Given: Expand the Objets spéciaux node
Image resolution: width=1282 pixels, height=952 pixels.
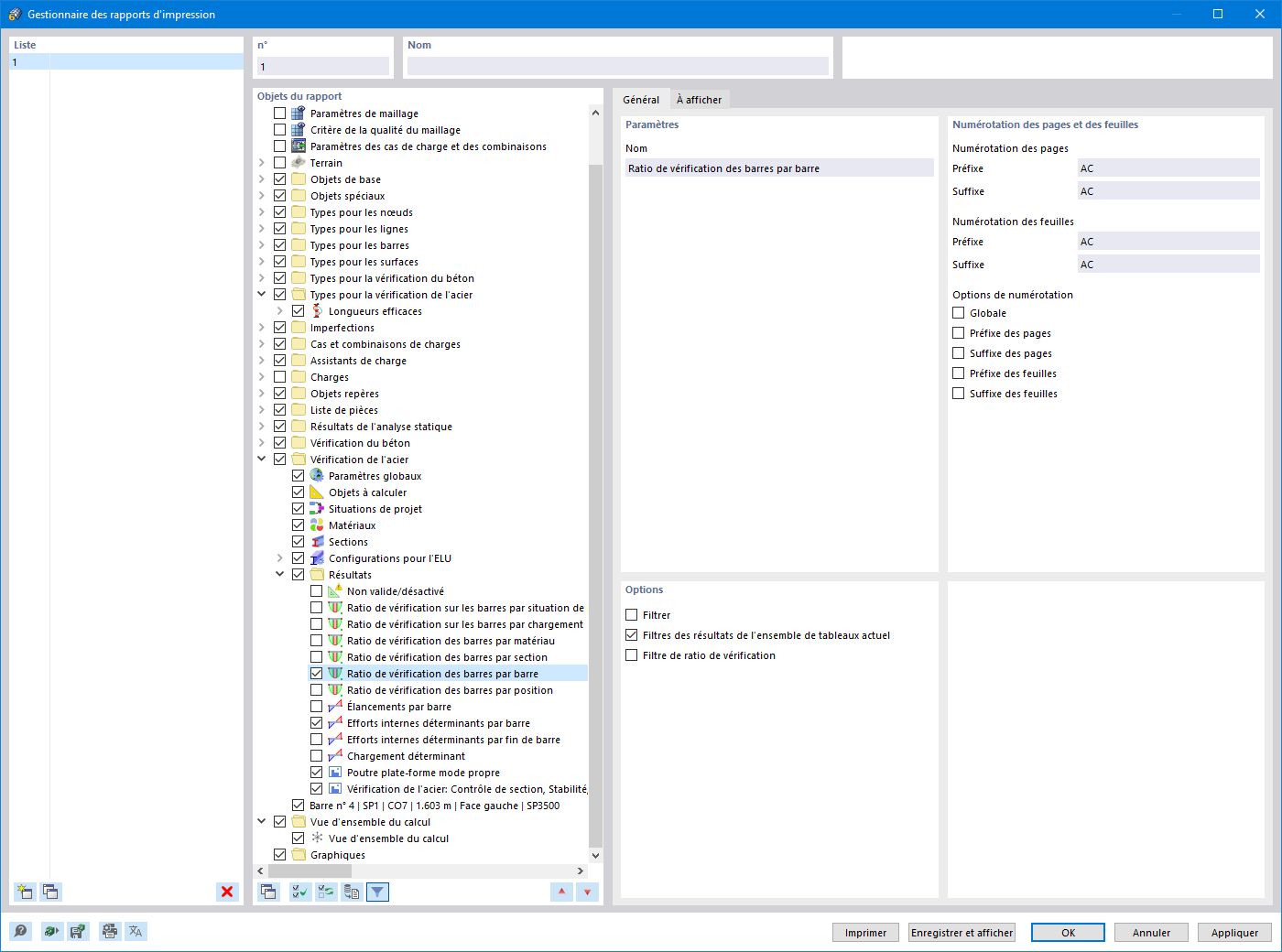Looking at the screenshot, I should pos(262,196).
